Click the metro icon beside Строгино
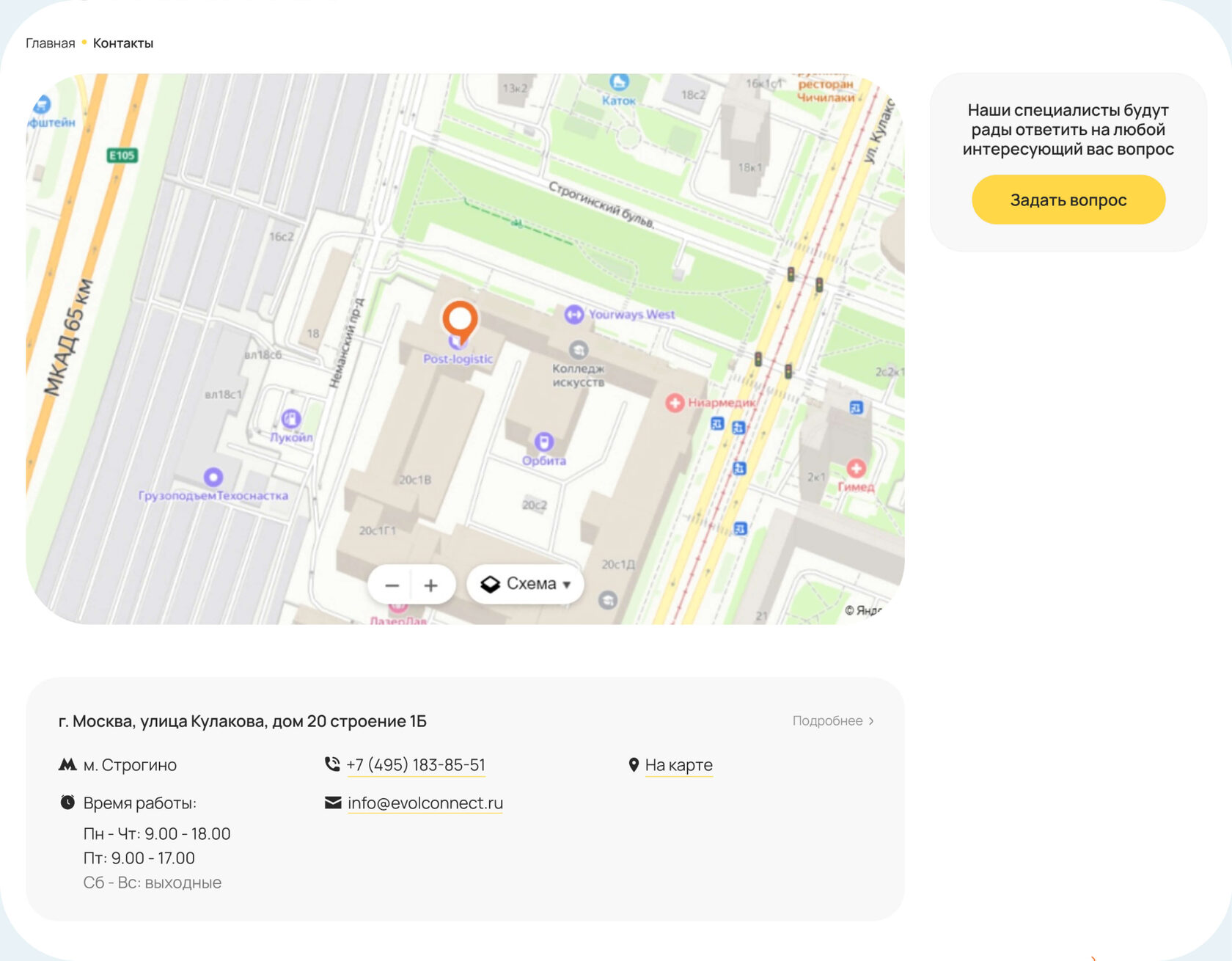1232x961 pixels. coord(67,765)
